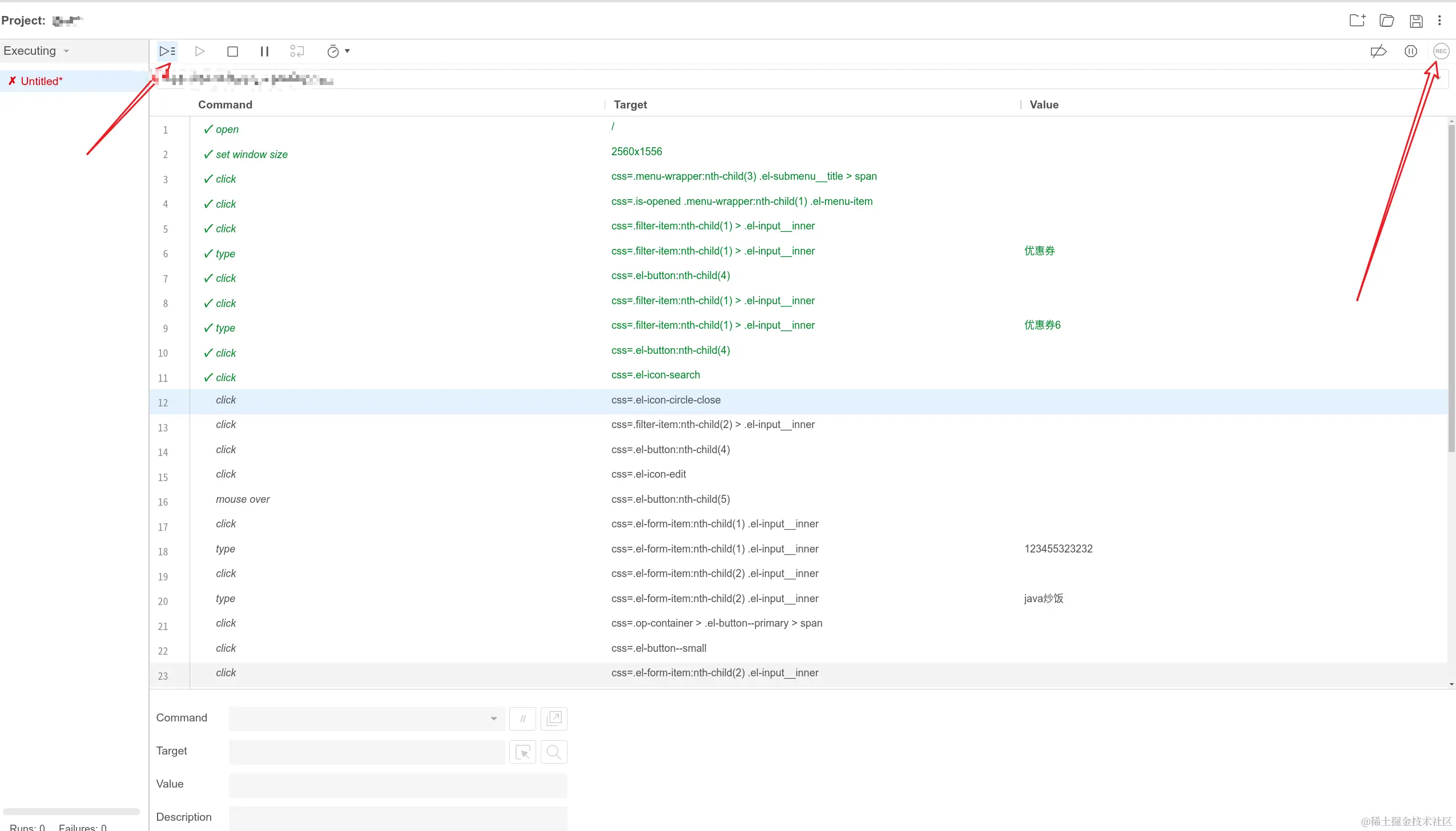Screen dimensions: 1456x831
Task: Stop test execution with square icon
Action: 232,51
